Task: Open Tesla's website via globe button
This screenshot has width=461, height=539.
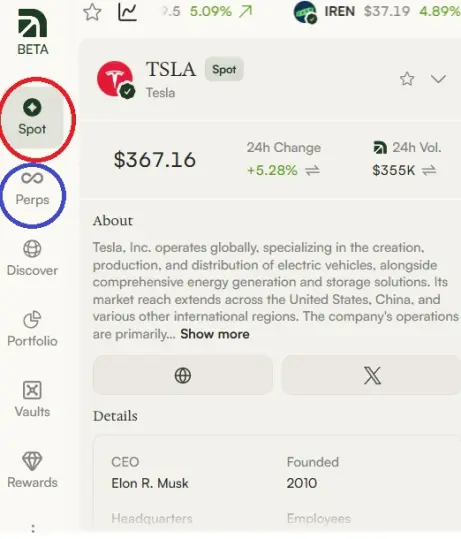Action: click(x=183, y=375)
